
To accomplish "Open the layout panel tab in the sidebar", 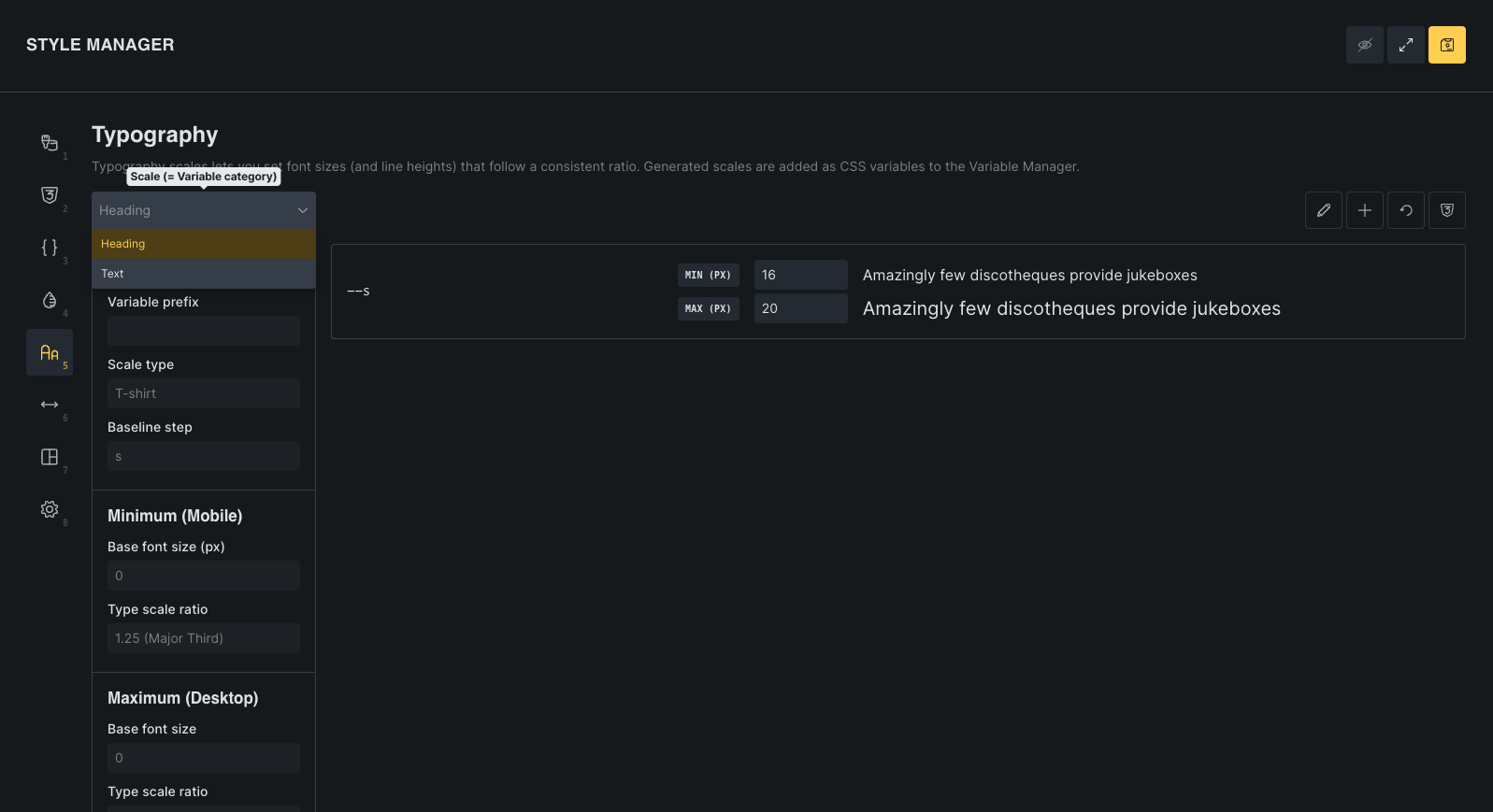I will pyautogui.click(x=50, y=457).
